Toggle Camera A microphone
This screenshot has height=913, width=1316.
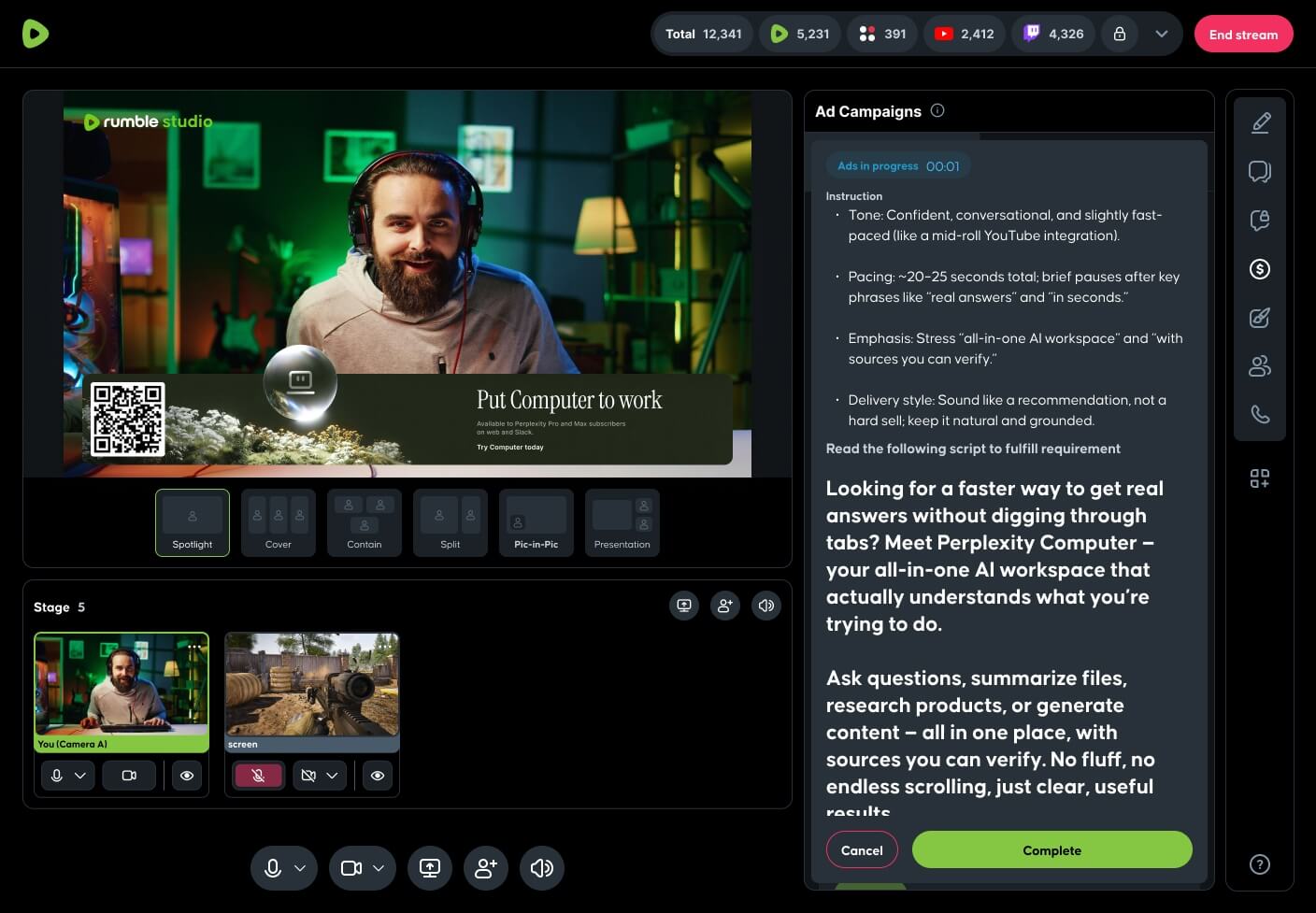click(x=57, y=776)
